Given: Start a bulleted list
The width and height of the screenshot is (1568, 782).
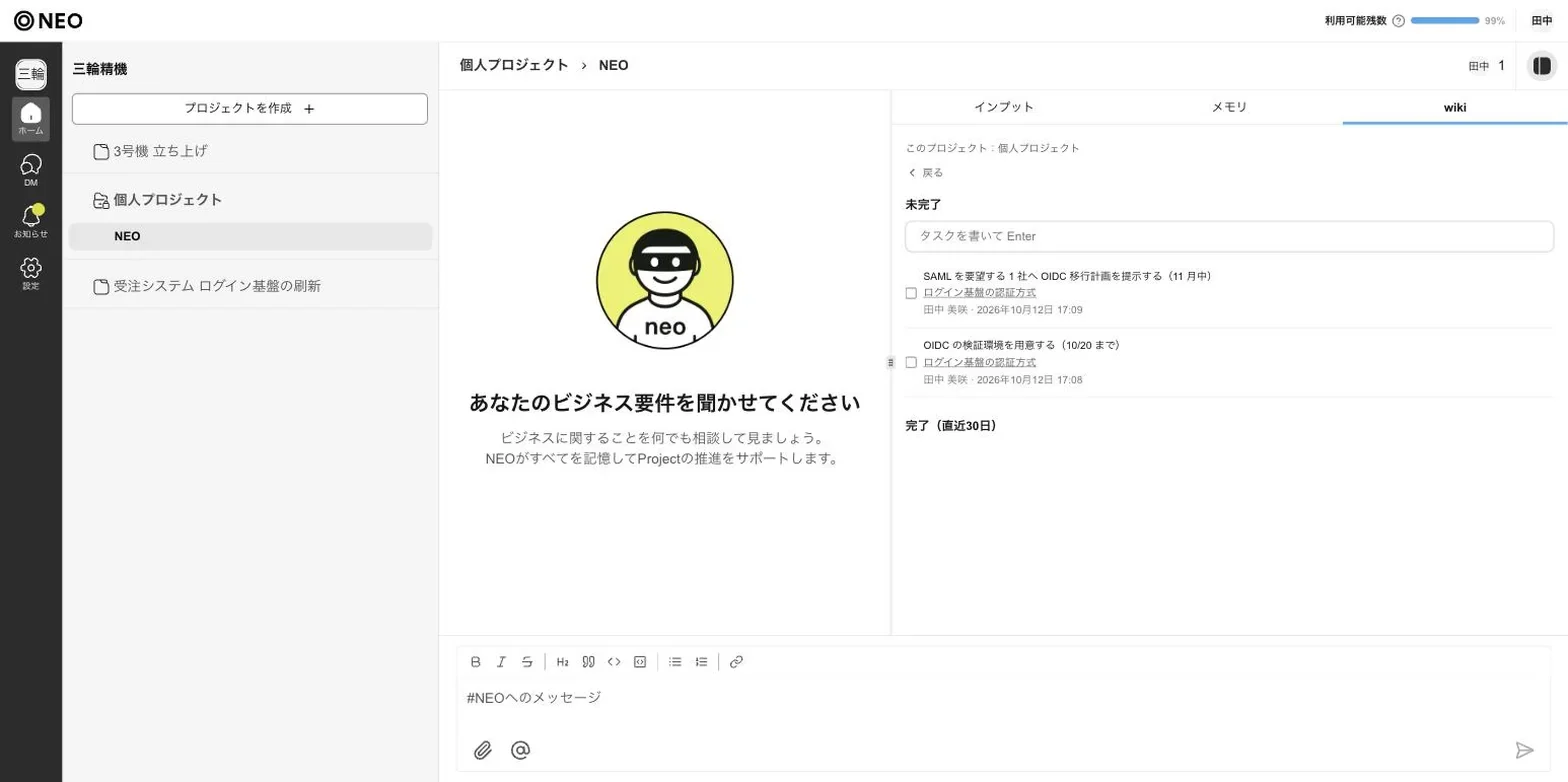Looking at the screenshot, I should coord(675,662).
